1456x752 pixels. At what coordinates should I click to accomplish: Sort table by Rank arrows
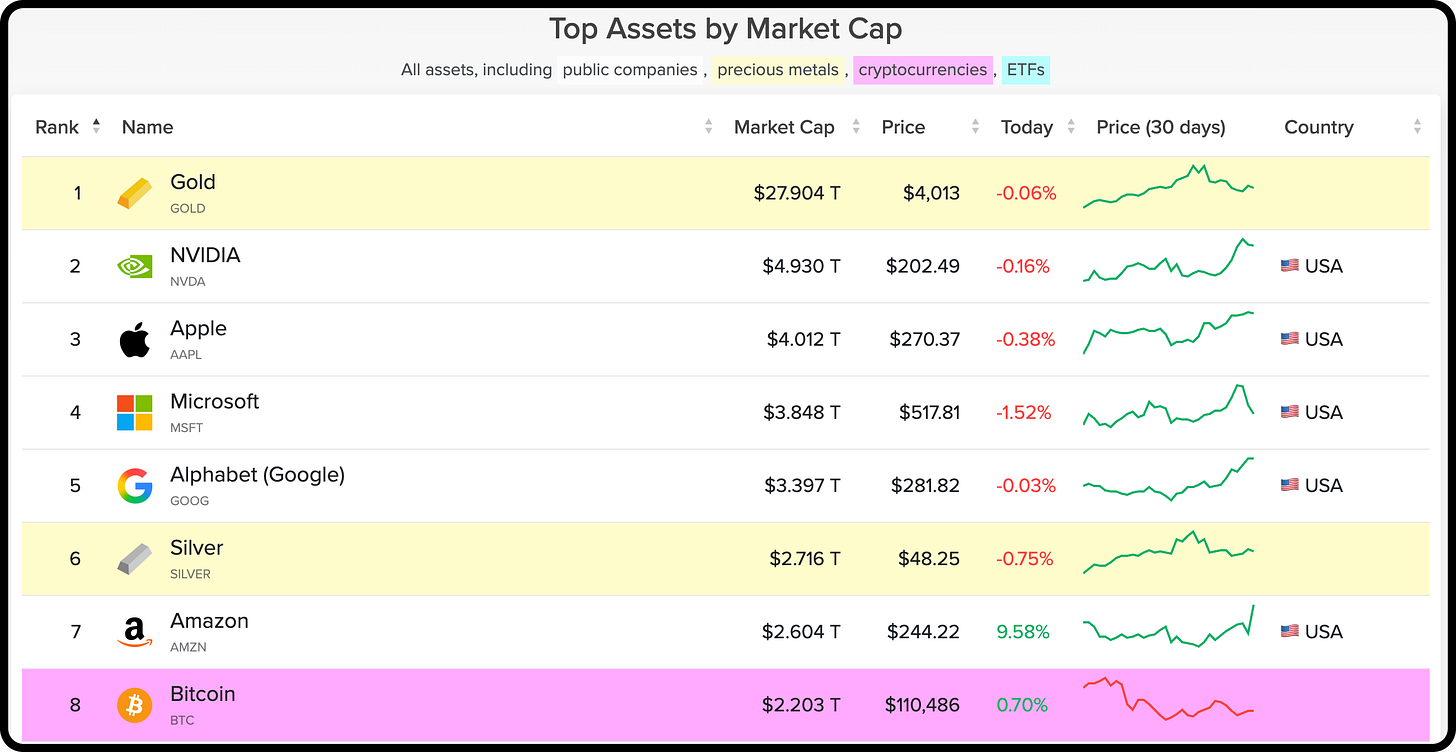coord(96,126)
